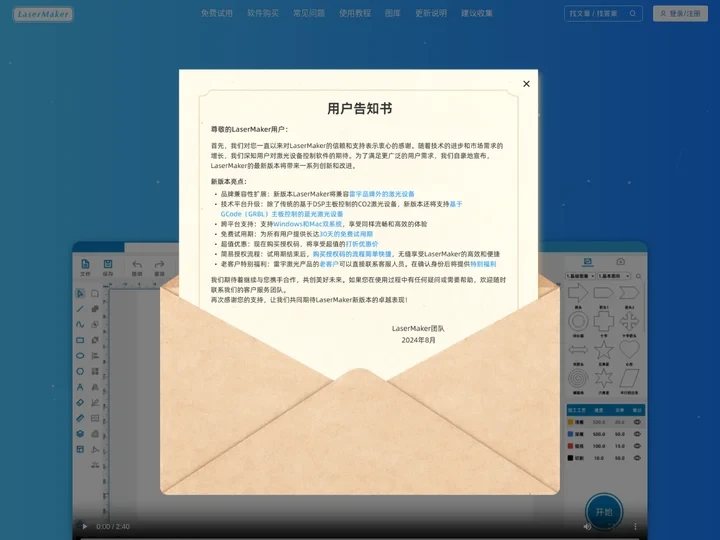Pick the six-point star shape
Image resolution: width=720 pixels, height=540 pixels.
click(603, 378)
